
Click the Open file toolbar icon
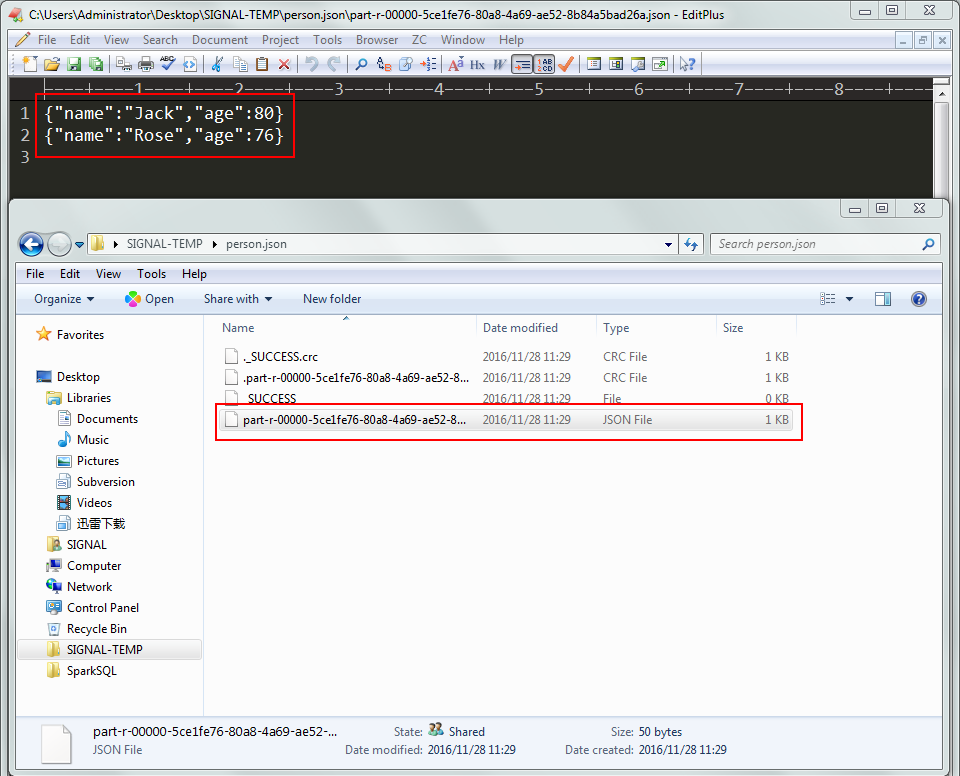pyautogui.click(x=52, y=64)
